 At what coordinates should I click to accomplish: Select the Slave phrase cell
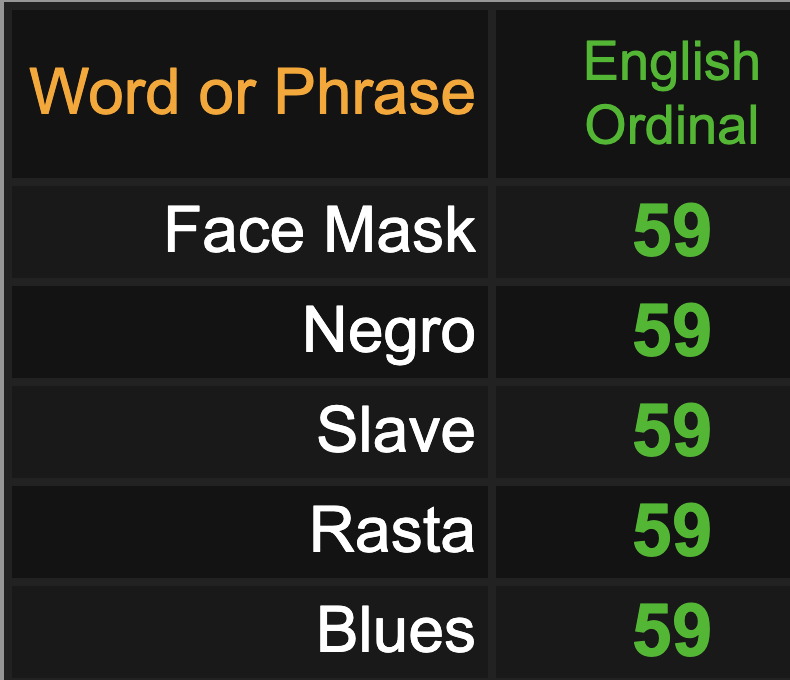(250, 431)
